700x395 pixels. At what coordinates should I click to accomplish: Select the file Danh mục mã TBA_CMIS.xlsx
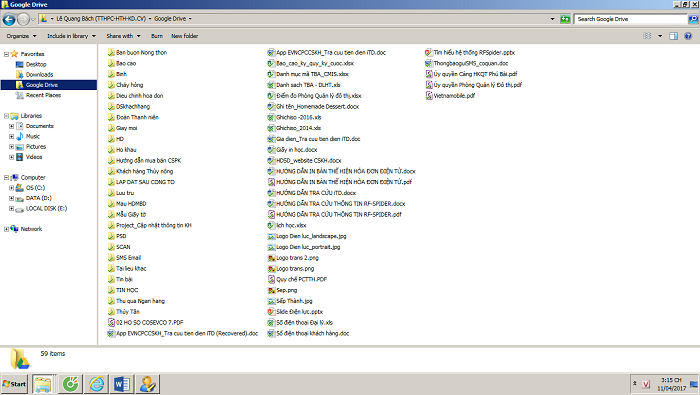tap(312, 74)
